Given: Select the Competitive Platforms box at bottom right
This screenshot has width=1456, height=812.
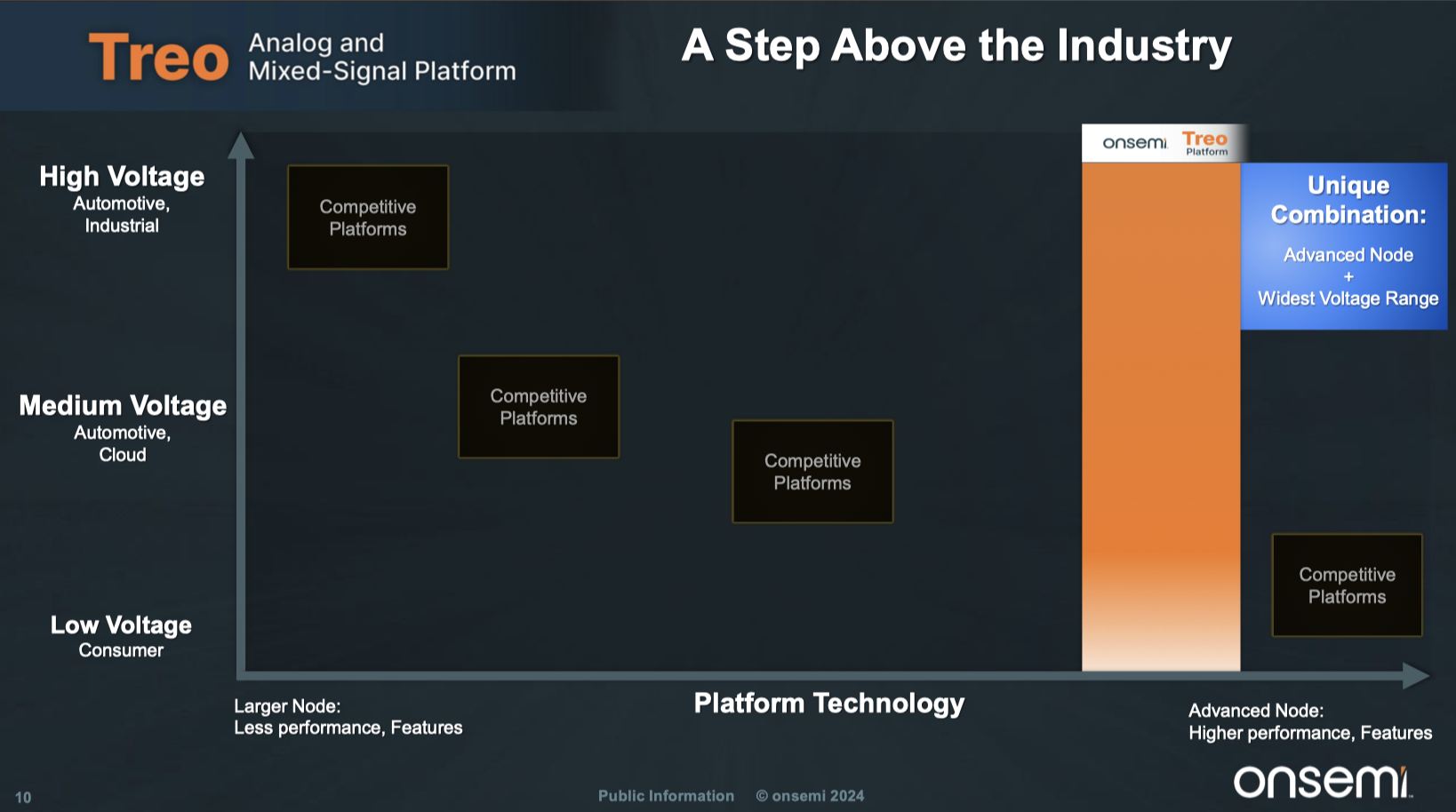Looking at the screenshot, I should pos(1347,585).
